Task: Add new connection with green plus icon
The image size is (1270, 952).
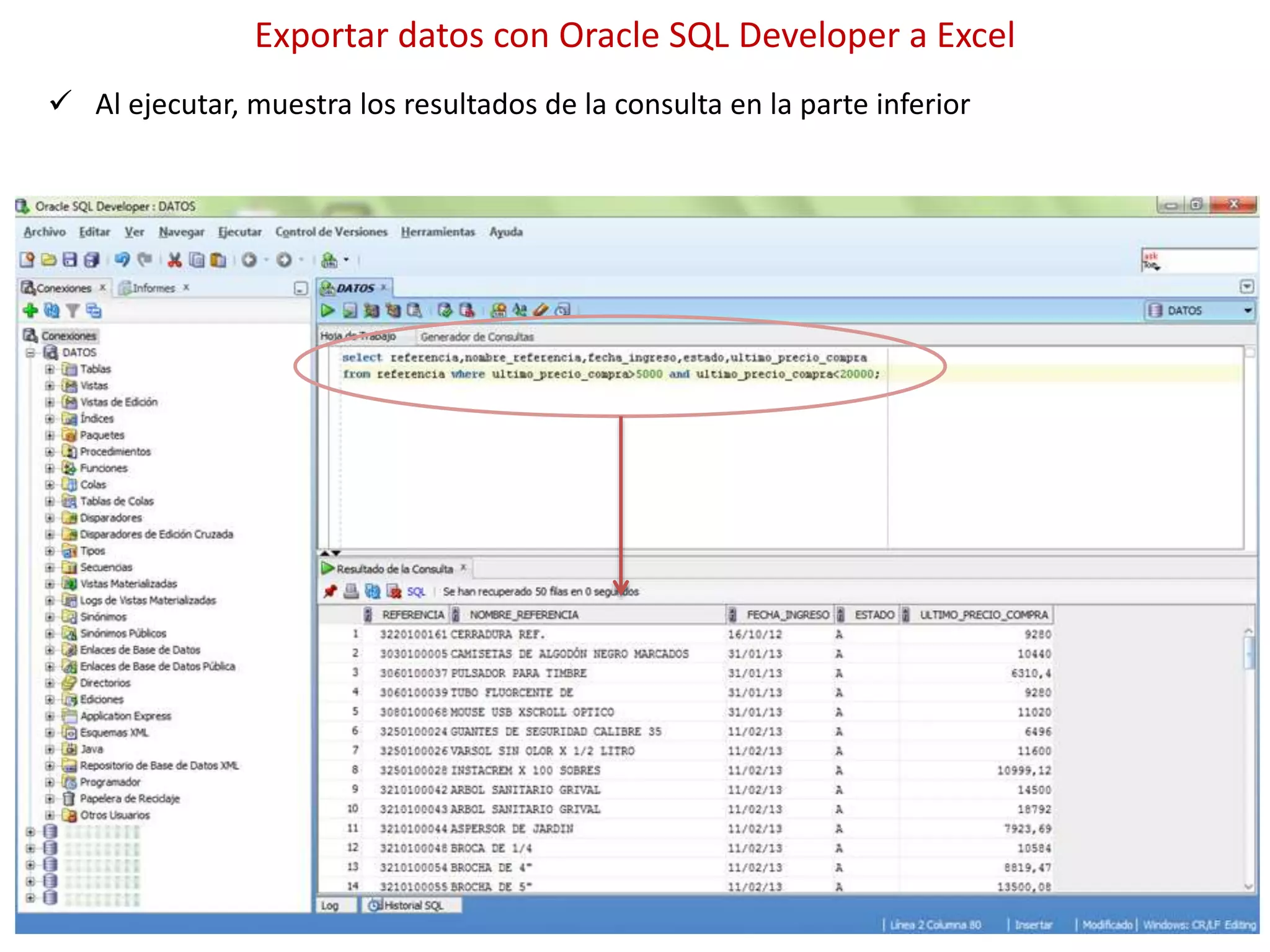Action: (x=30, y=311)
